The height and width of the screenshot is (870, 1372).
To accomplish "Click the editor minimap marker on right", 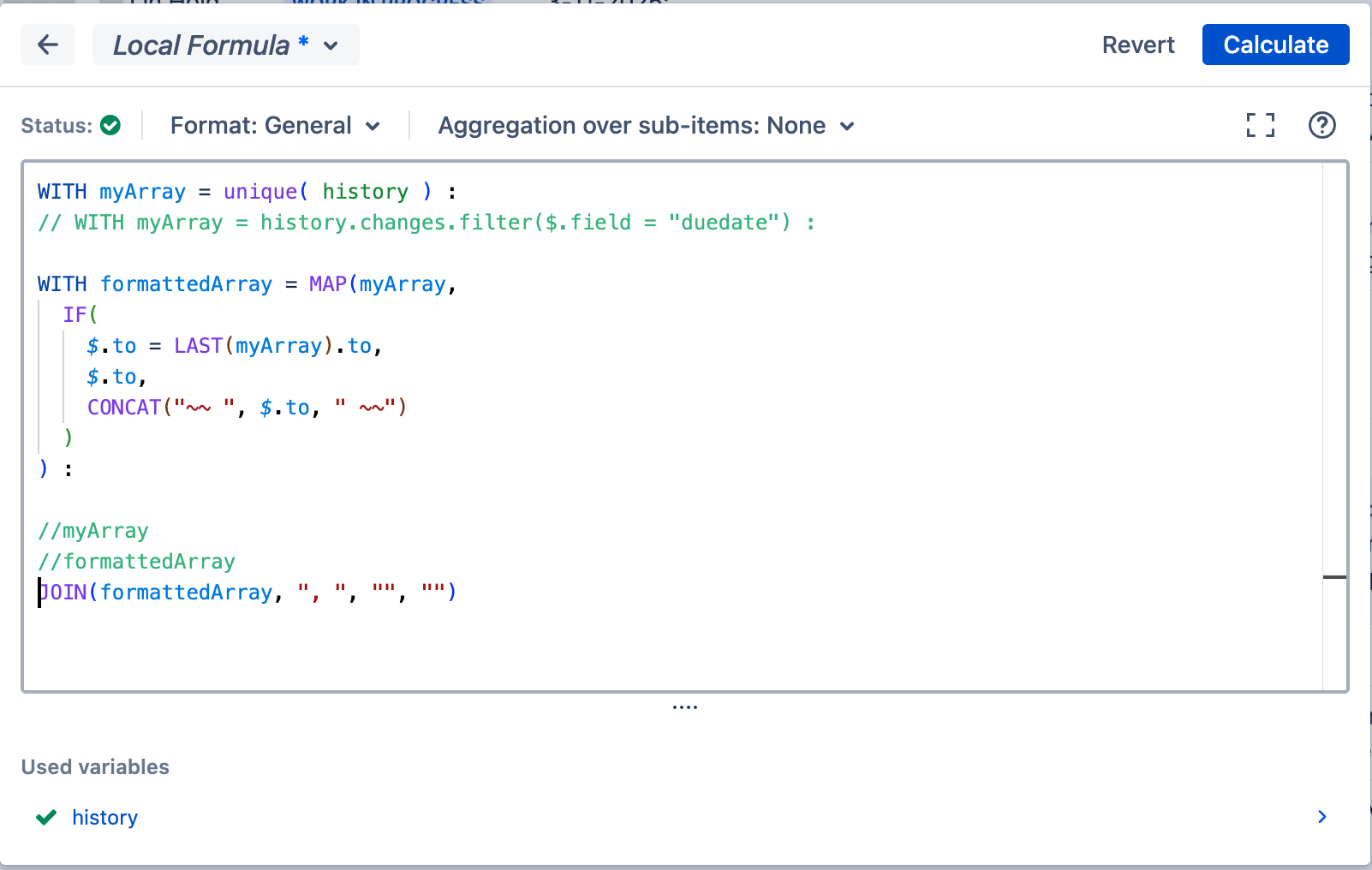I will tap(1334, 577).
